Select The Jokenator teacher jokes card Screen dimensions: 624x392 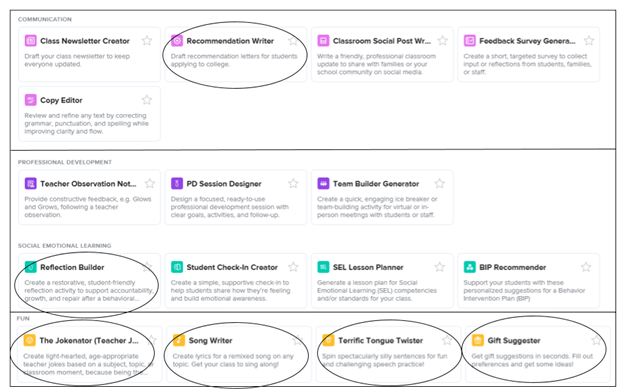coord(90,354)
